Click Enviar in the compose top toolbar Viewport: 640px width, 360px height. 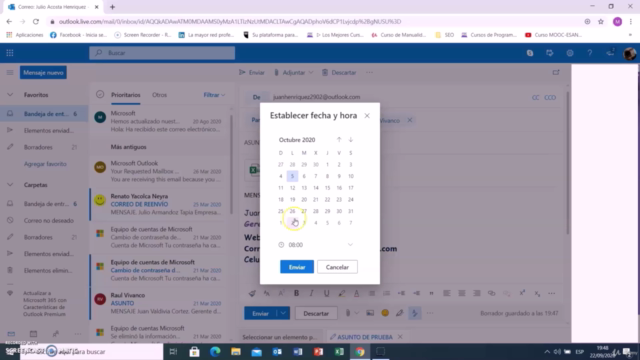[x=252, y=72]
